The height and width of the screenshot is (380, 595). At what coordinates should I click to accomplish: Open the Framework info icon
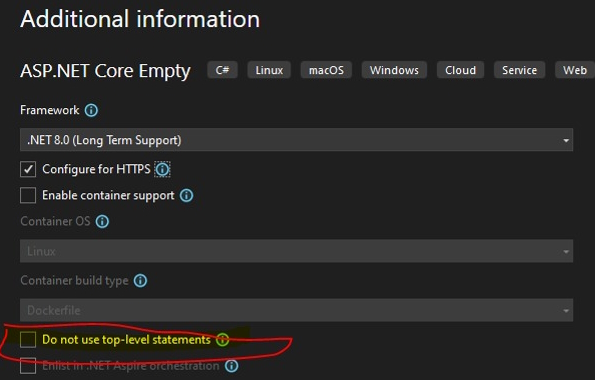[x=91, y=110]
